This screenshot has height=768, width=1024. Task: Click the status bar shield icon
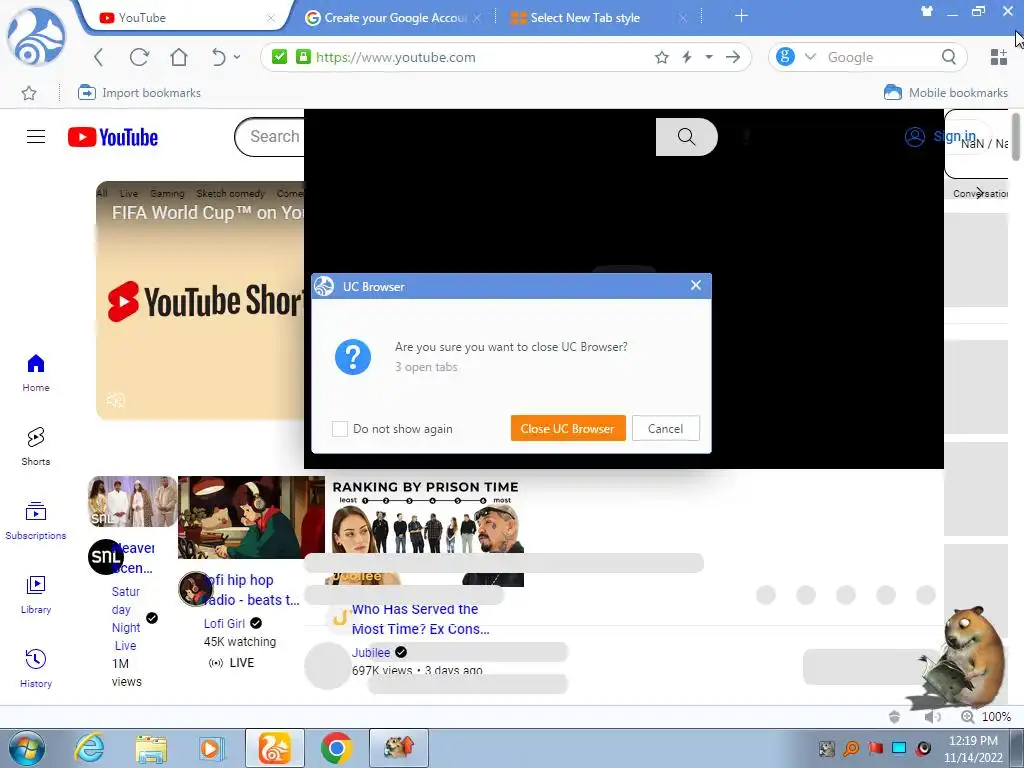895,717
